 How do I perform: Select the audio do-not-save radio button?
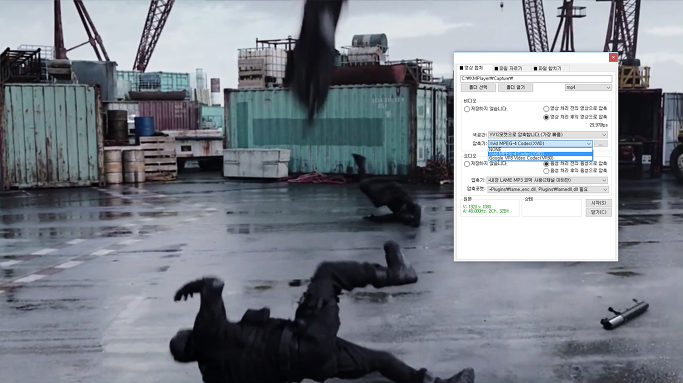point(467,164)
